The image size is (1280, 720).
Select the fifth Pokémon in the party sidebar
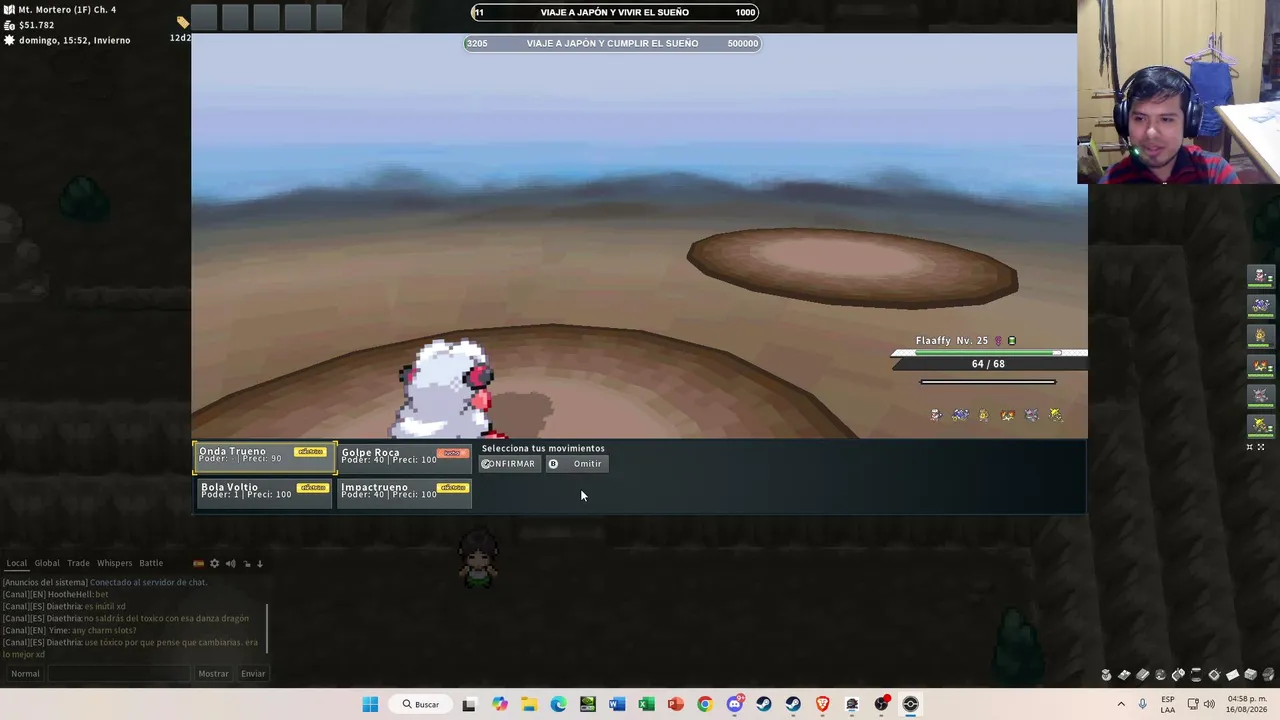coord(1261,396)
